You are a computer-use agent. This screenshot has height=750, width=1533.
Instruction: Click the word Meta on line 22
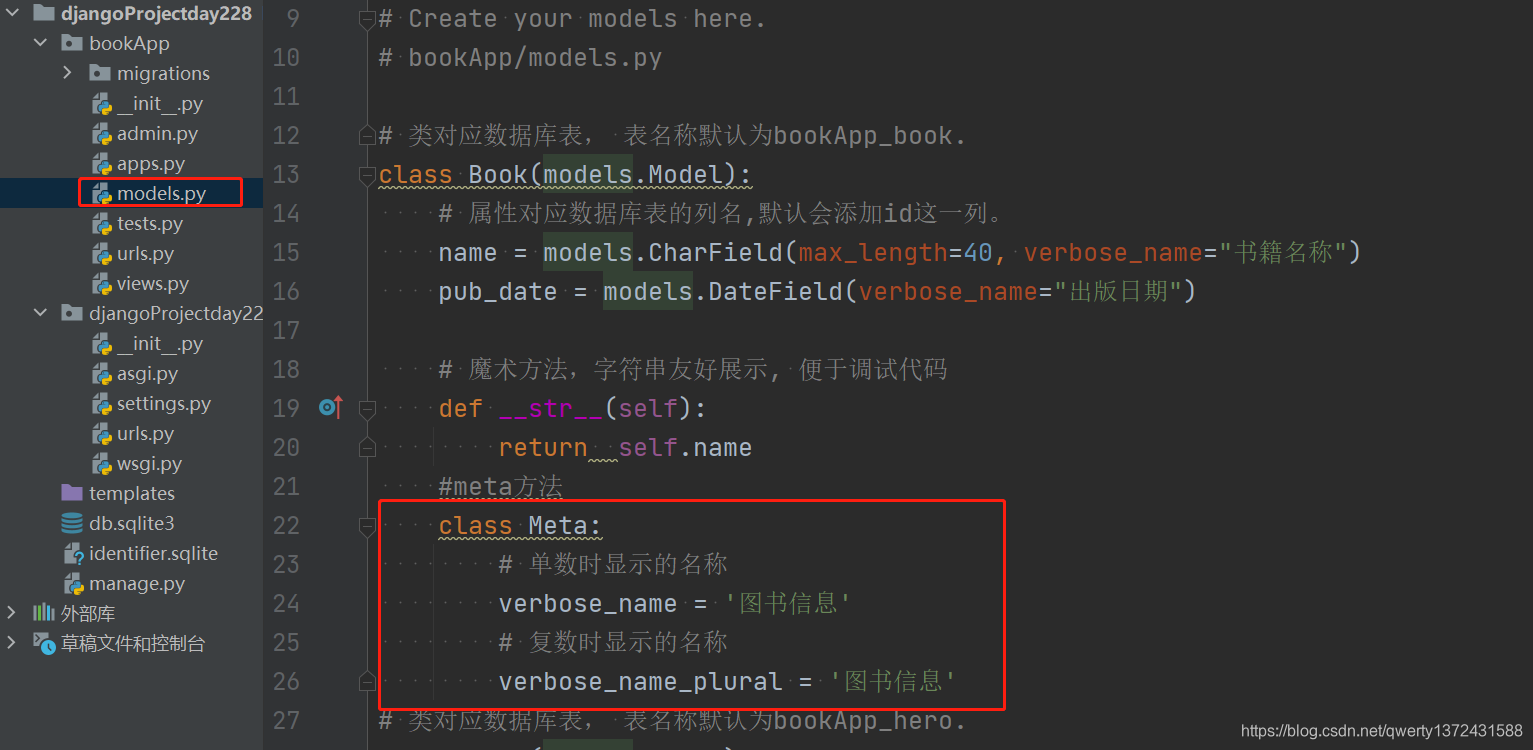point(558,526)
